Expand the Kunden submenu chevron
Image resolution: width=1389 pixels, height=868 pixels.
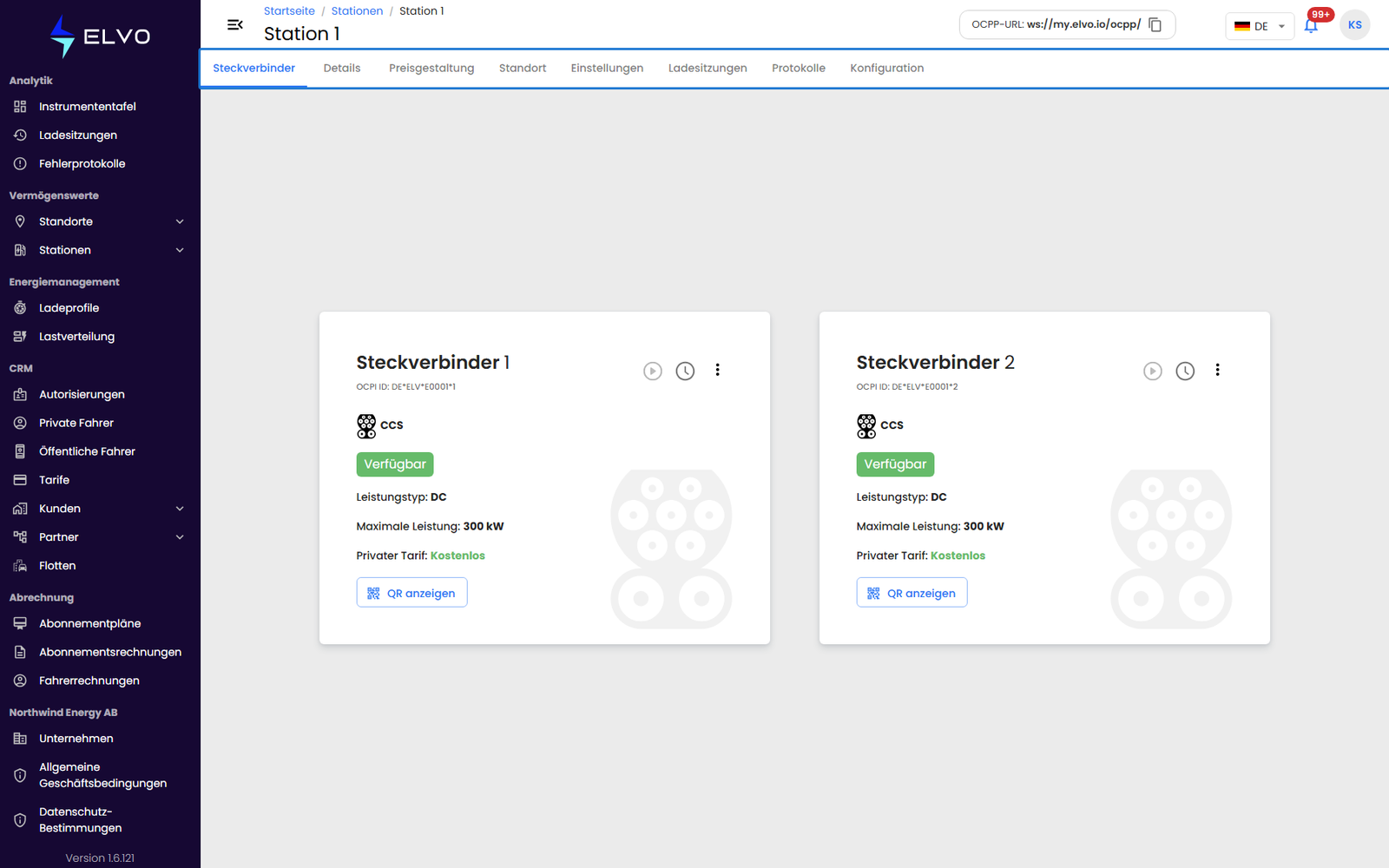(180, 509)
